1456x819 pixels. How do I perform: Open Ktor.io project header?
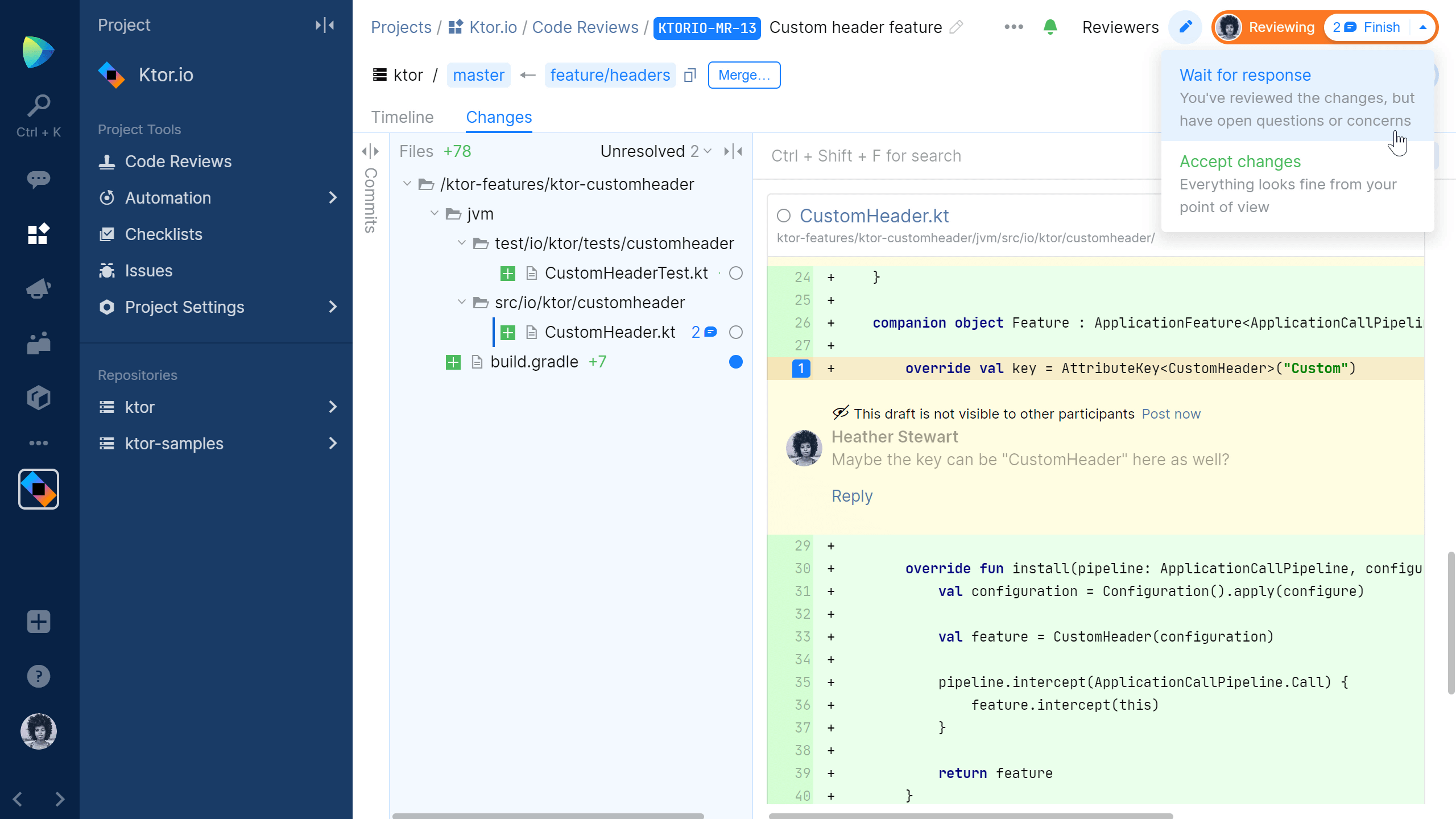tap(146, 75)
